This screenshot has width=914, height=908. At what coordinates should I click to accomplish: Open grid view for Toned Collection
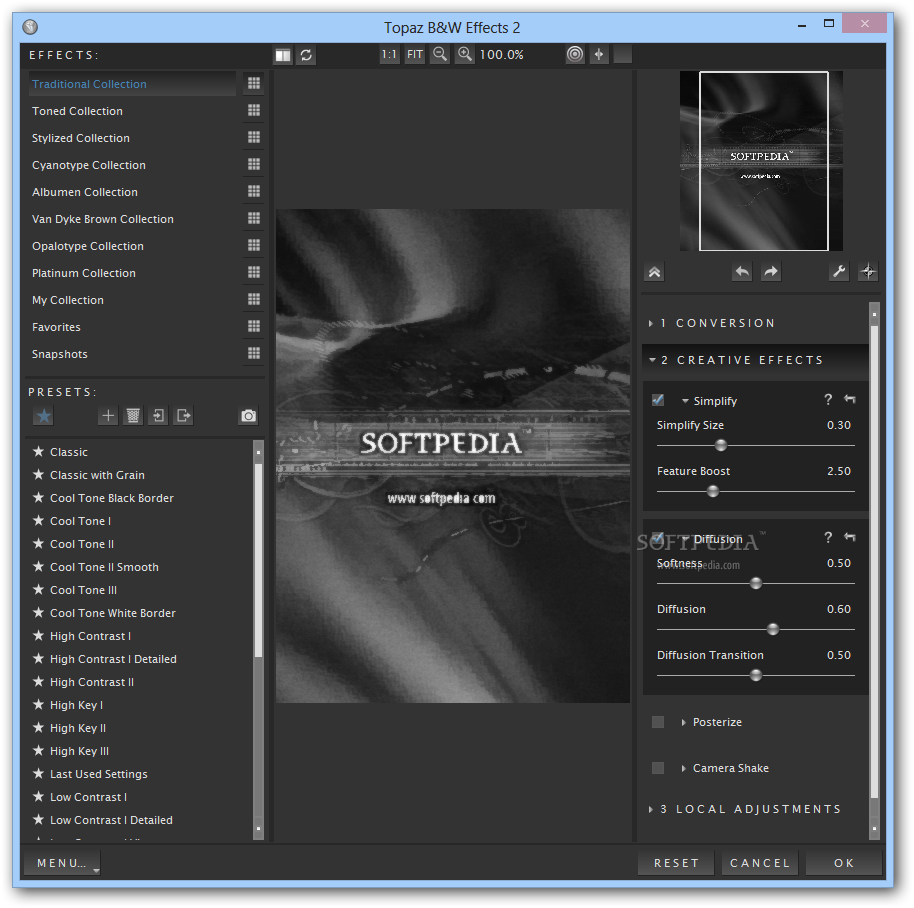[254, 110]
